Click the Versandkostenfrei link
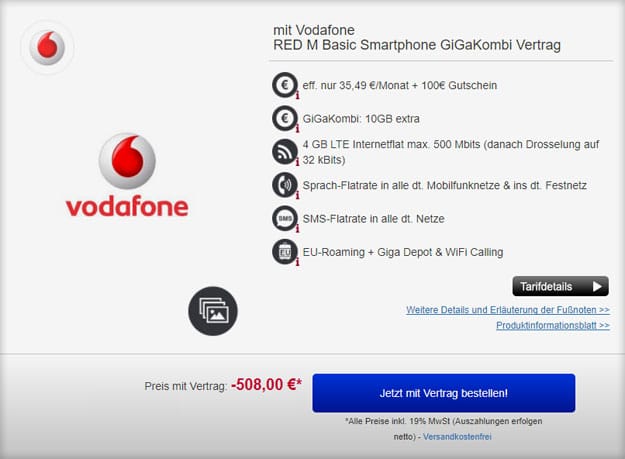The width and height of the screenshot is (625, 459). [457, 437]
